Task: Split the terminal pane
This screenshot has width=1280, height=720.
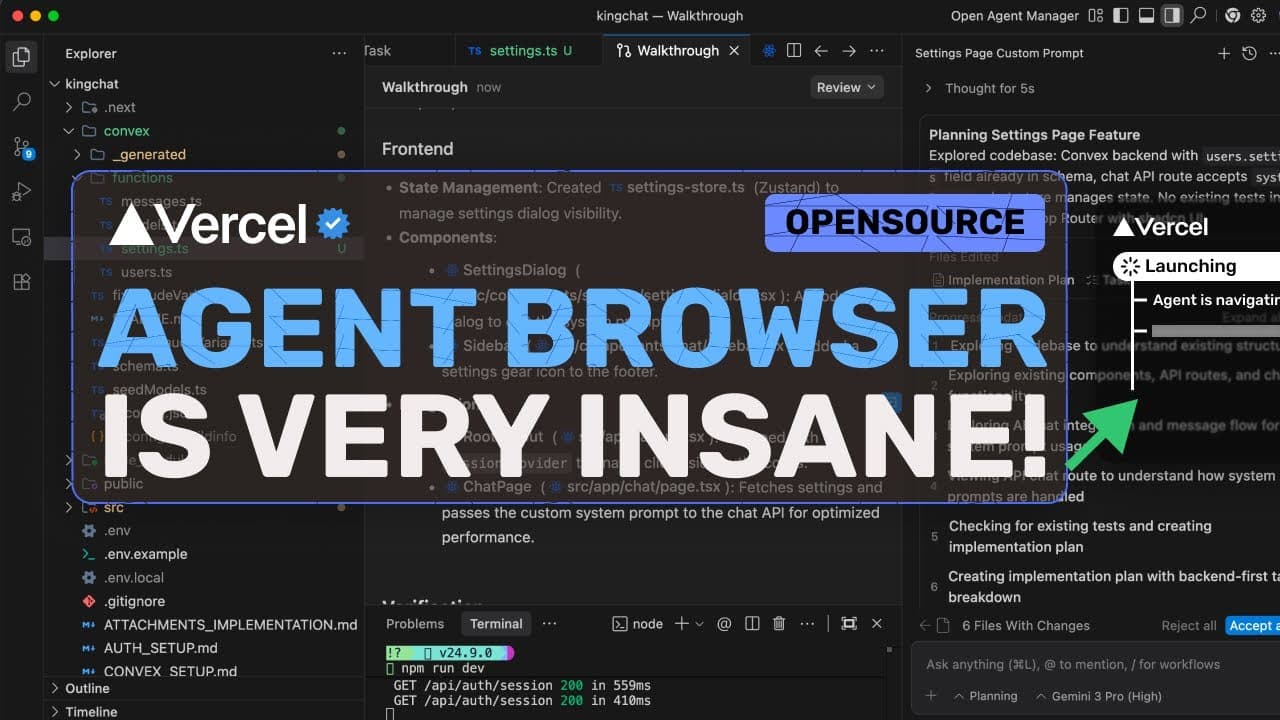Action: [752, 623]
